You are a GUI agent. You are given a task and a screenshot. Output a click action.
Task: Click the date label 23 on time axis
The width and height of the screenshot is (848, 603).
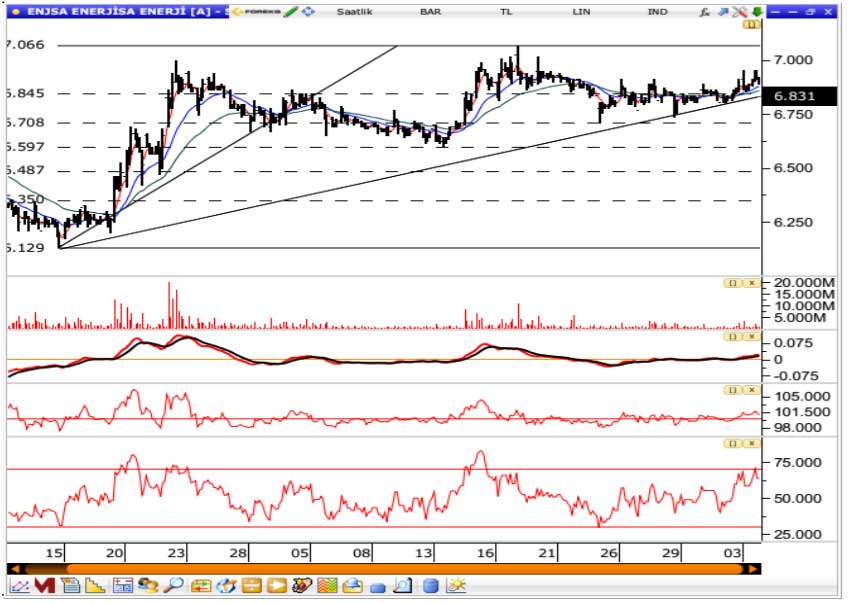tap(176, 553)
